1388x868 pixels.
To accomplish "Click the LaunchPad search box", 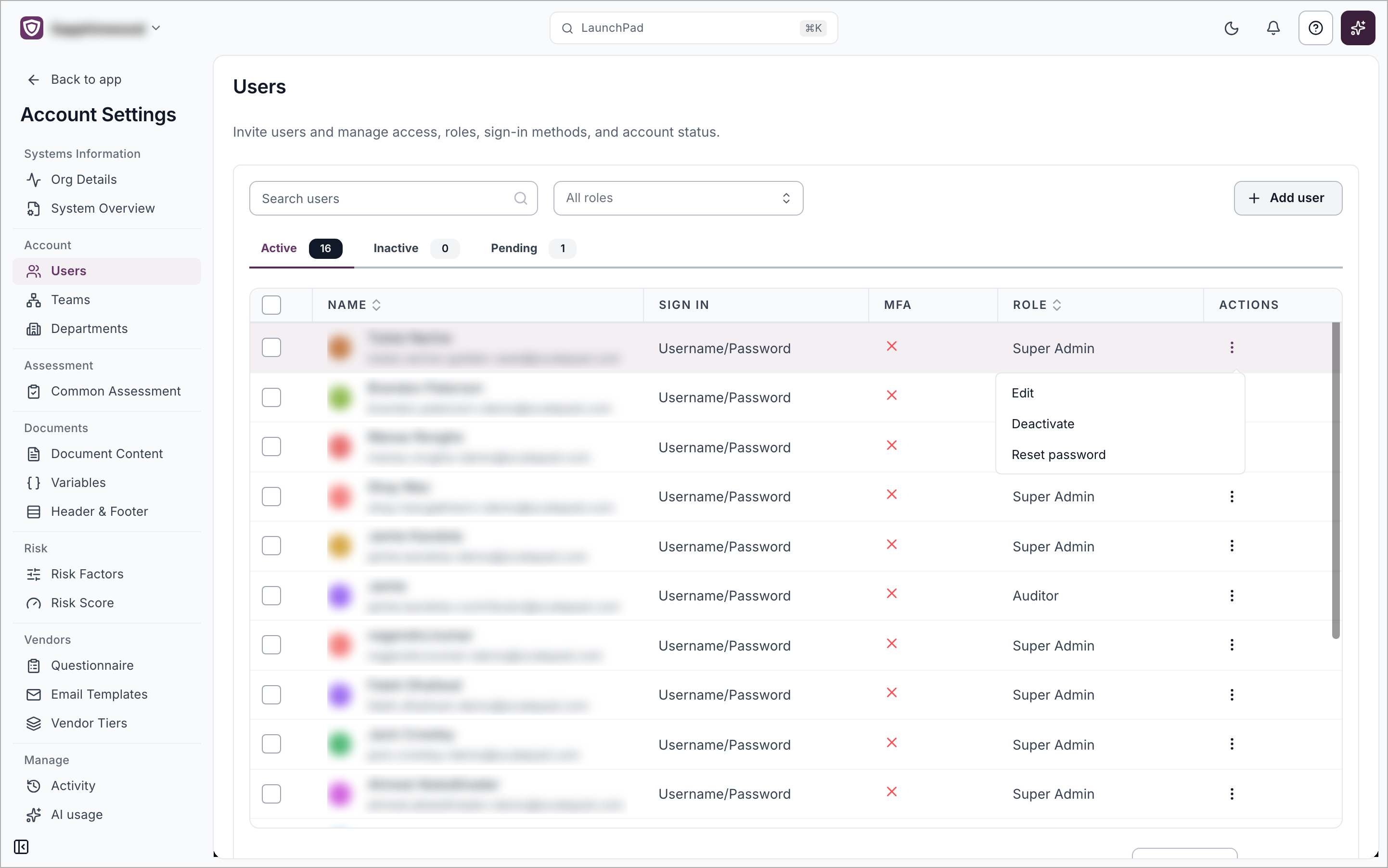I will coord(694,27).
